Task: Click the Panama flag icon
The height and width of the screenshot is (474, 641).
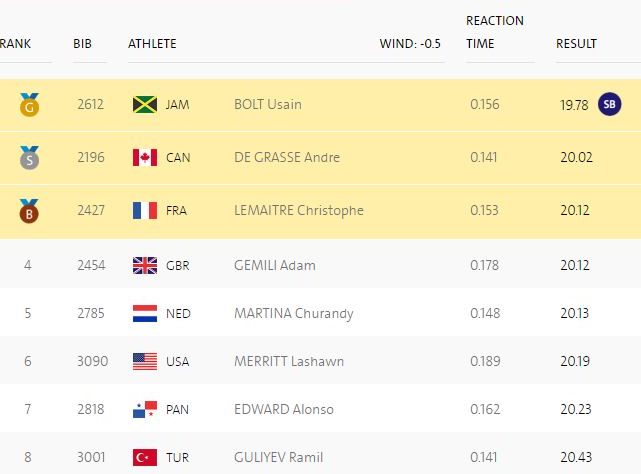Action: [x=145, y=409]
